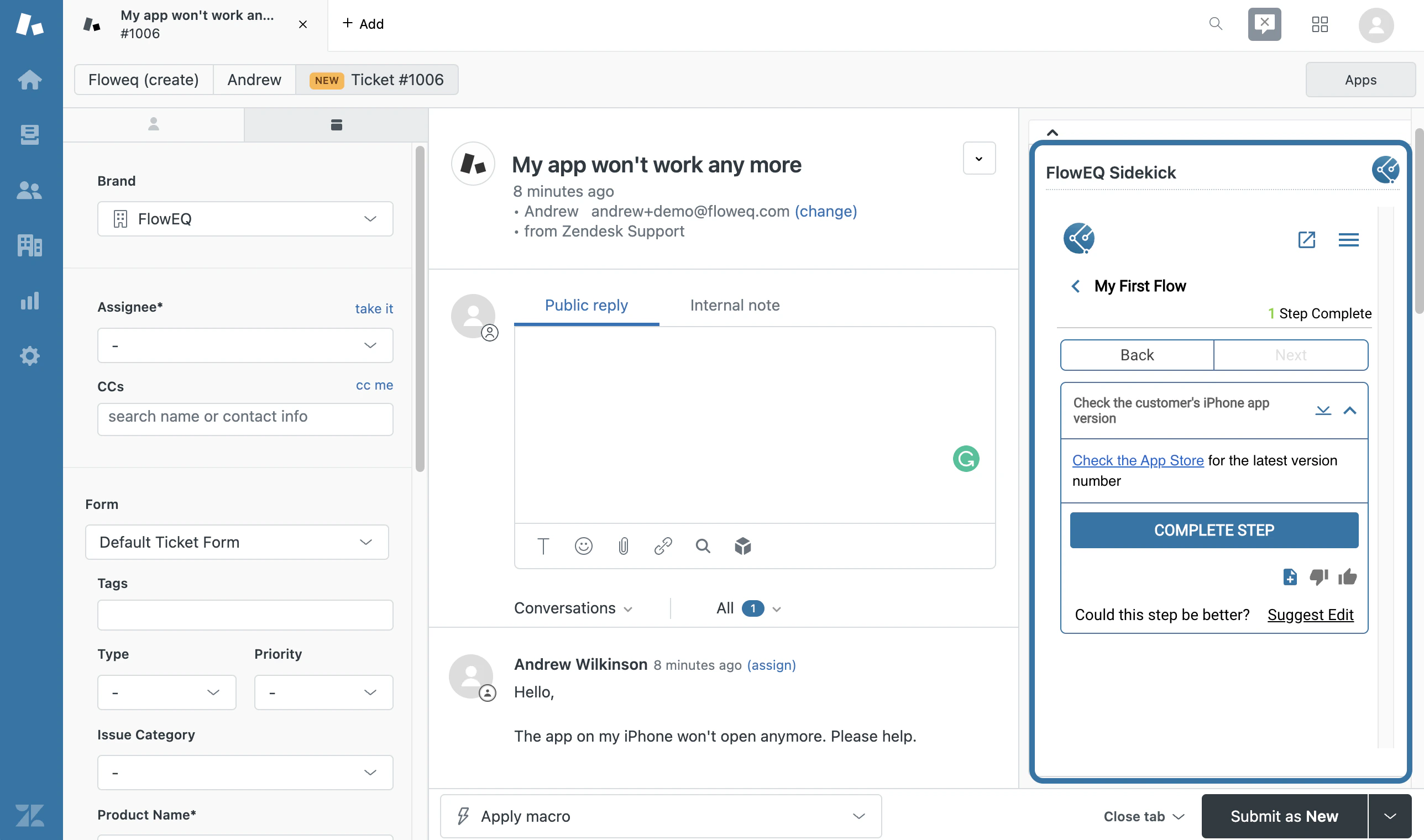Open the Assignee dropdown
The image size is (1424, 840).
pyautogui.click(x=245, y=345)
